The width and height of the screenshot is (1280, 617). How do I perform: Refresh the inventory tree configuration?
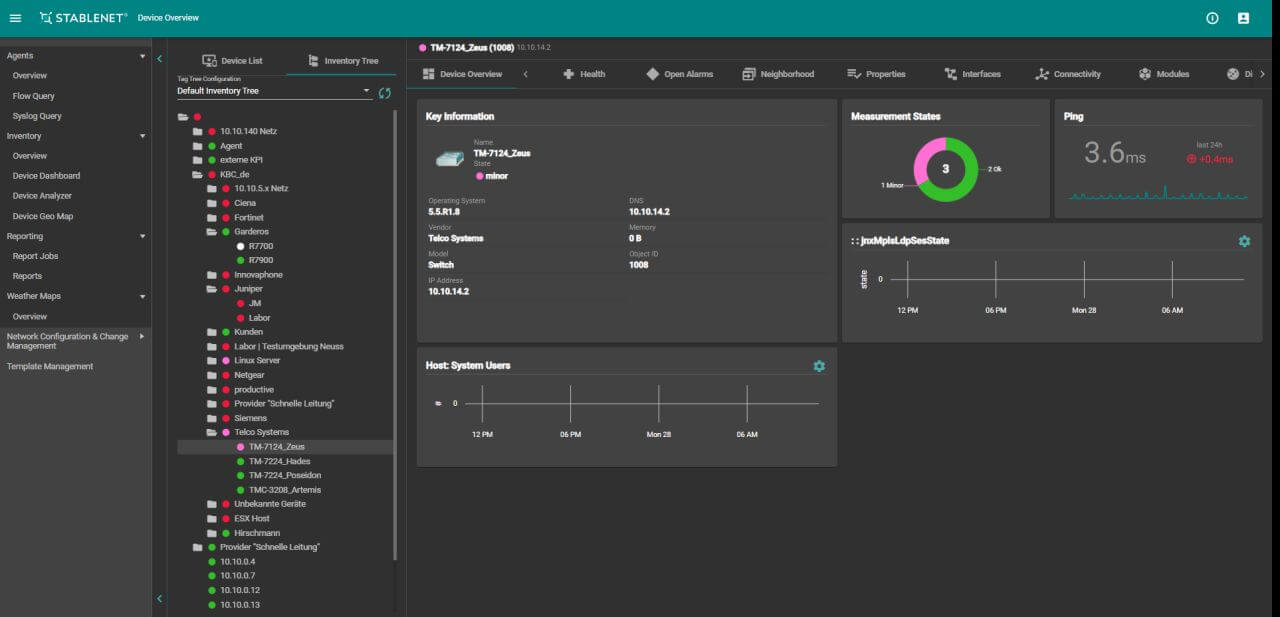click(x=385, y=93)
